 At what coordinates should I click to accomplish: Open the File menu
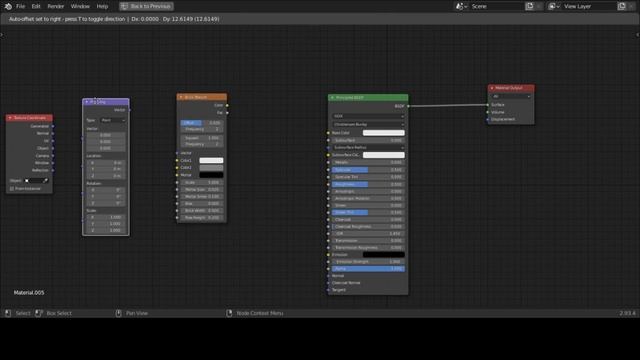(x=20, y=6)
